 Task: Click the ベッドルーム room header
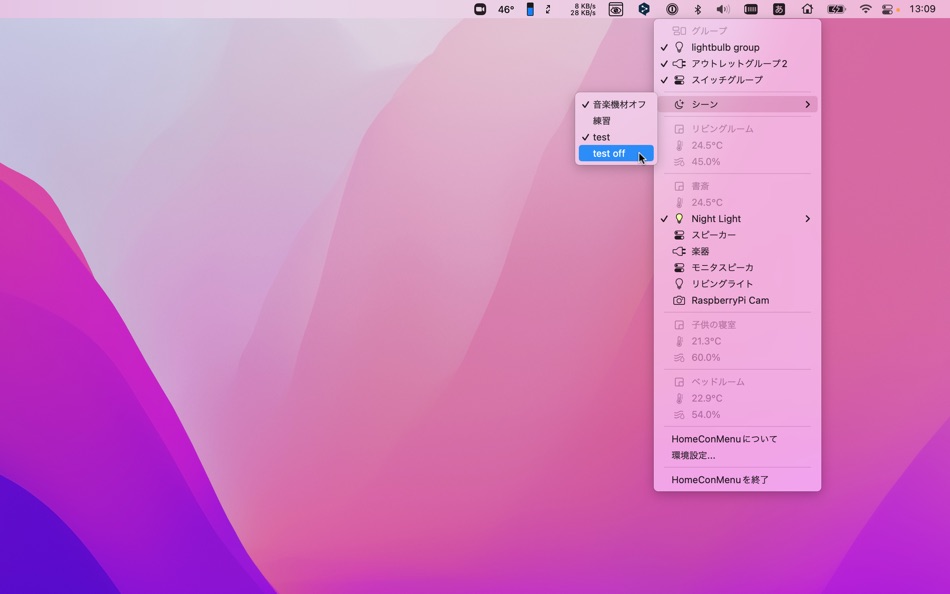(x=737, y=382)
